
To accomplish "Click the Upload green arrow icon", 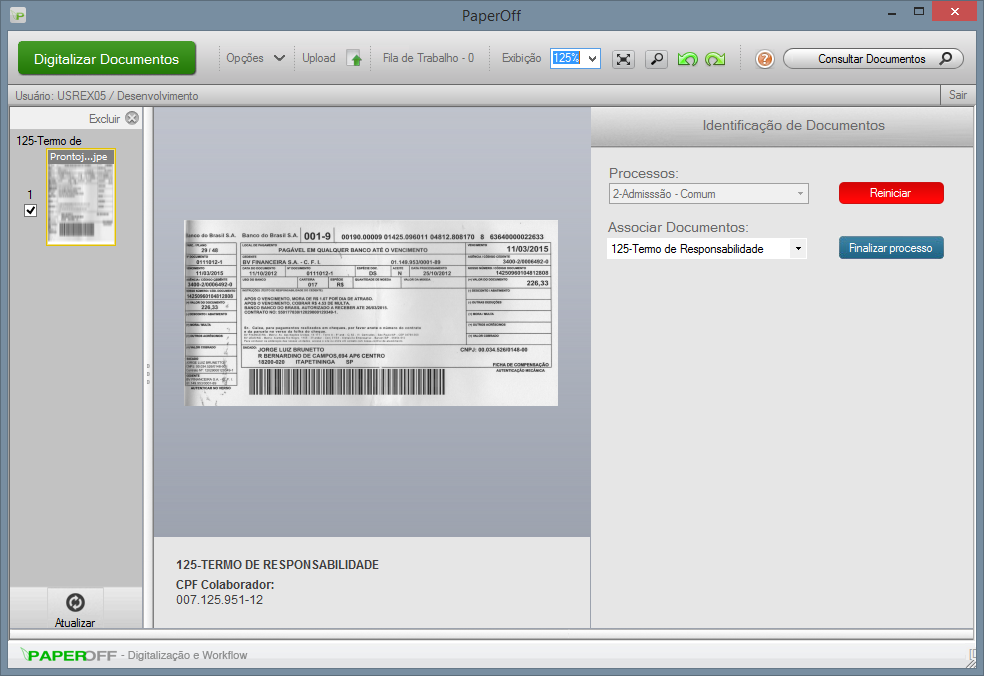I will point(355,59).
